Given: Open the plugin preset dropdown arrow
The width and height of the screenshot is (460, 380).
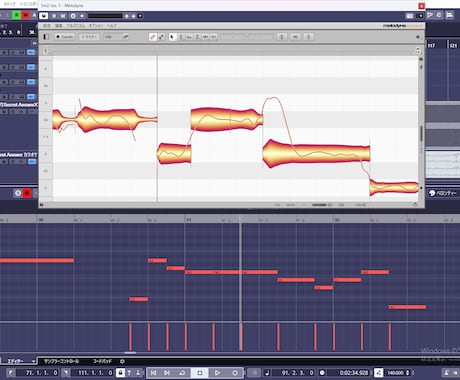Looking at the screenshot, I should pos(140,16).
